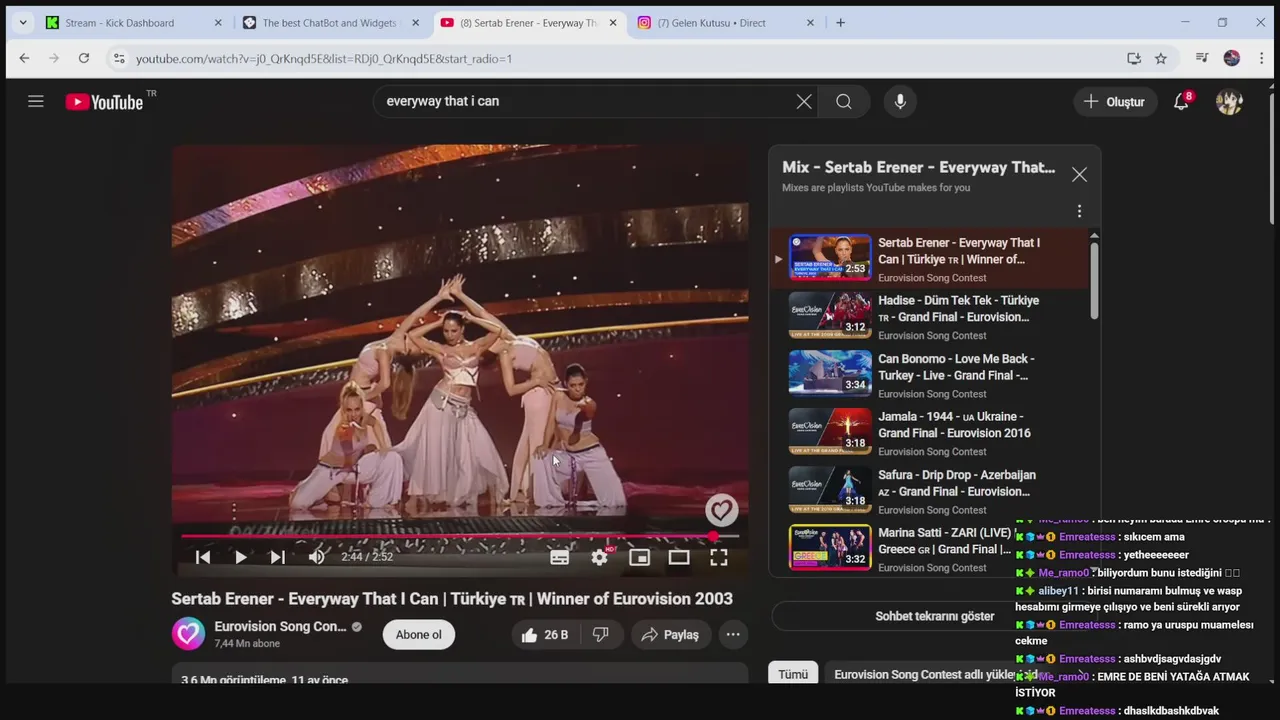Play the paused video
The height and width of the screenshot is (720, 1280).
(241, 557)
